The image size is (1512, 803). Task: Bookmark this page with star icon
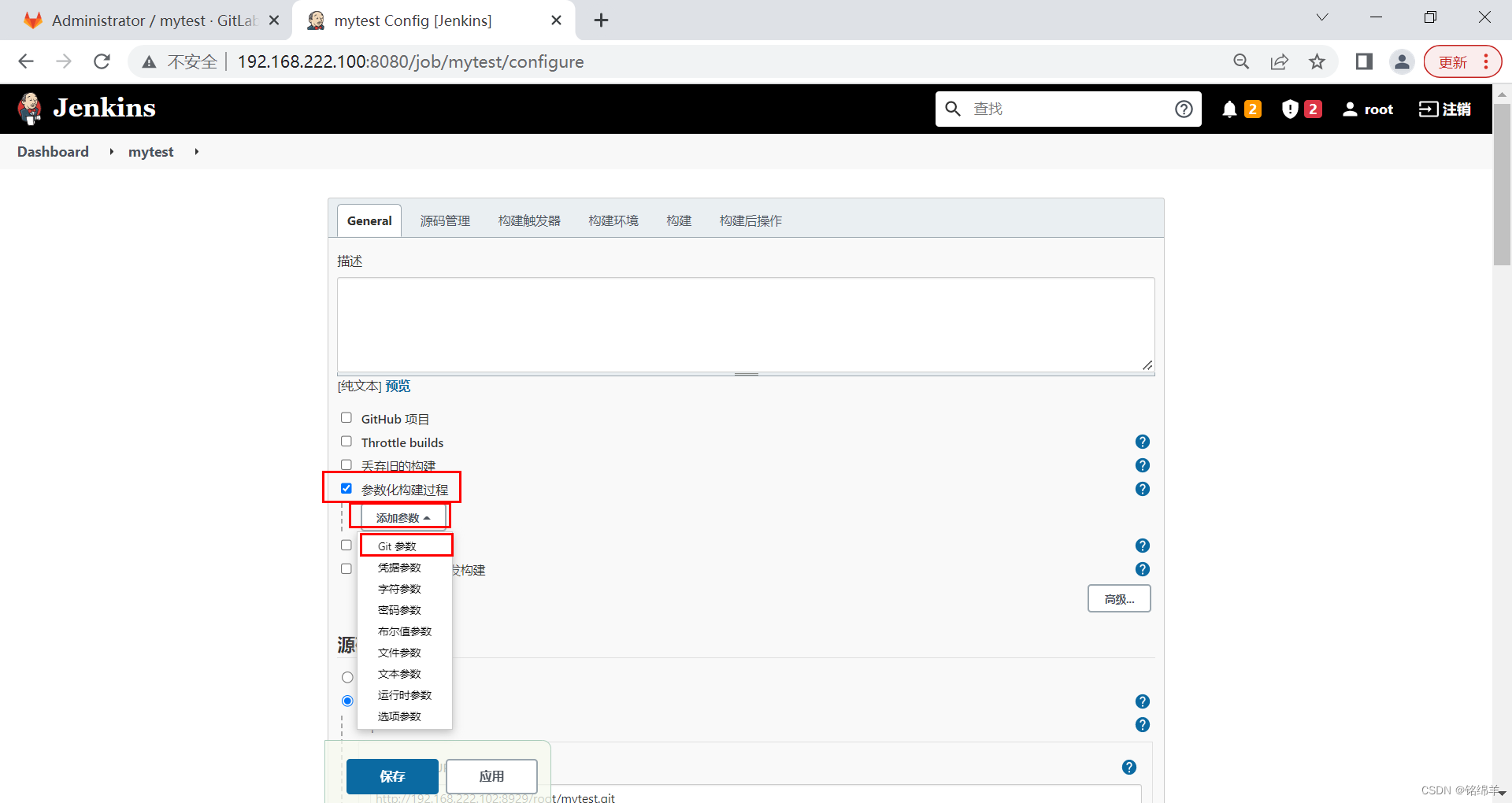click(1317, 61)
